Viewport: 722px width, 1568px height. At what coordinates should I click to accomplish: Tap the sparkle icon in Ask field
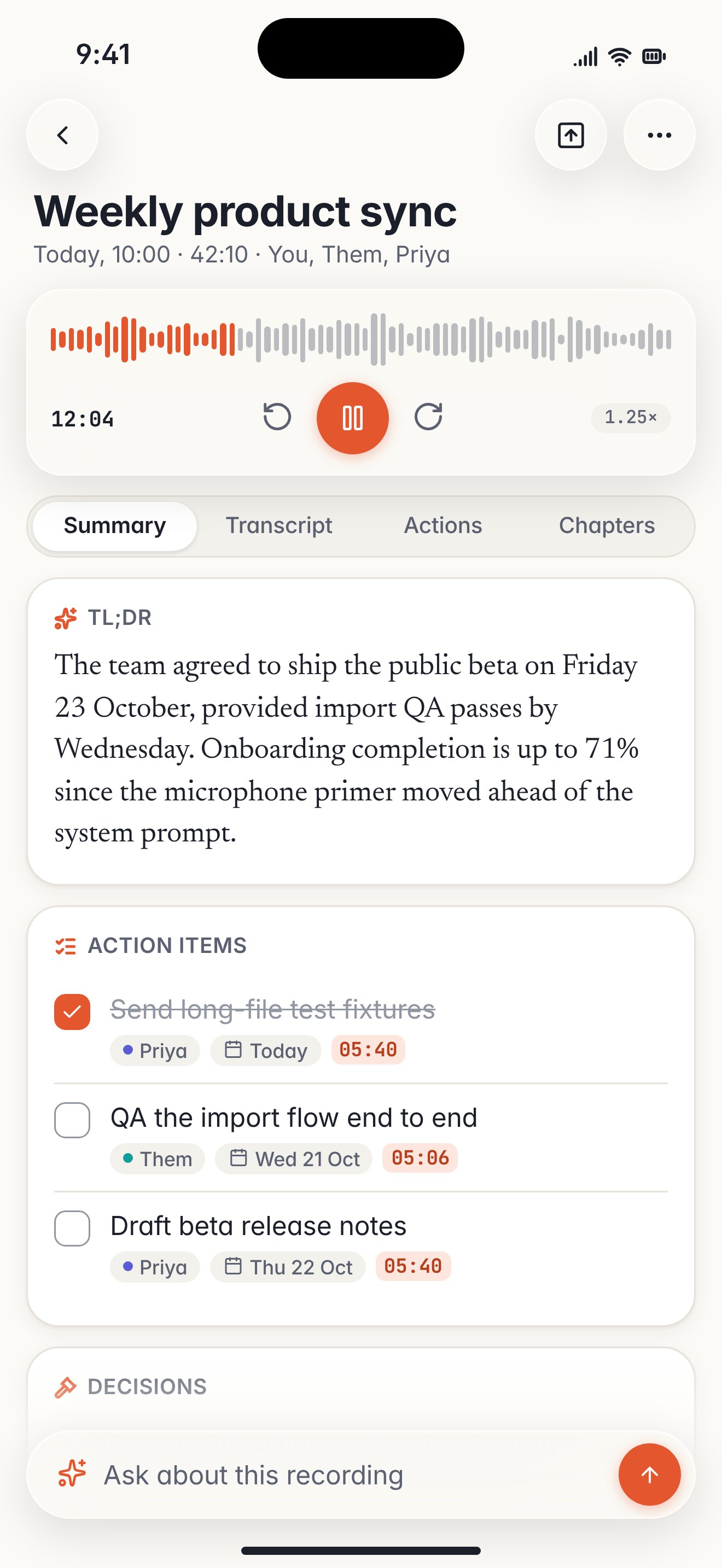click(x=72, y=1473)
